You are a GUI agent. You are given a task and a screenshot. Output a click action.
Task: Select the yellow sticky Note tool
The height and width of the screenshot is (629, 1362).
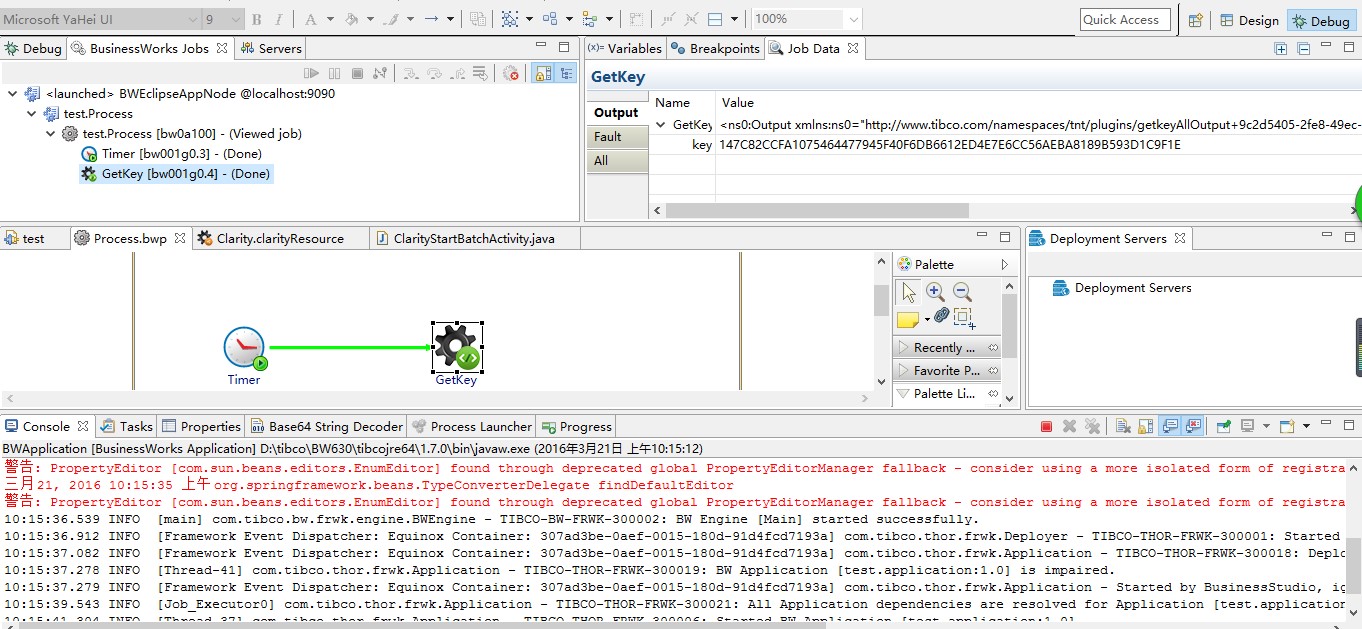click(x=907, y=320)
